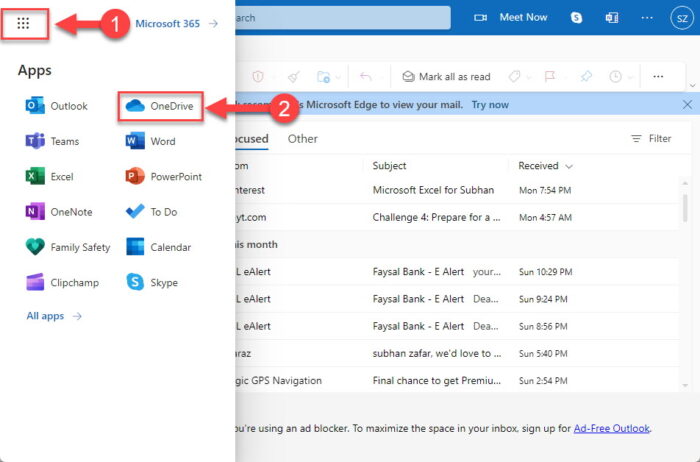Click the reply arrow icon

tap(366, 77)
